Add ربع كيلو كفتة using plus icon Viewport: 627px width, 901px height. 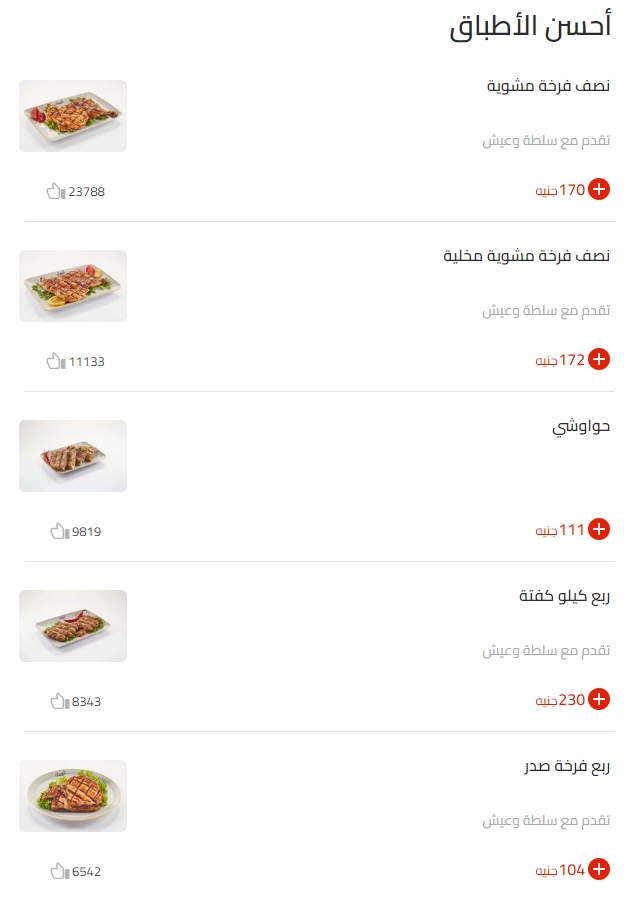point(599,699)
